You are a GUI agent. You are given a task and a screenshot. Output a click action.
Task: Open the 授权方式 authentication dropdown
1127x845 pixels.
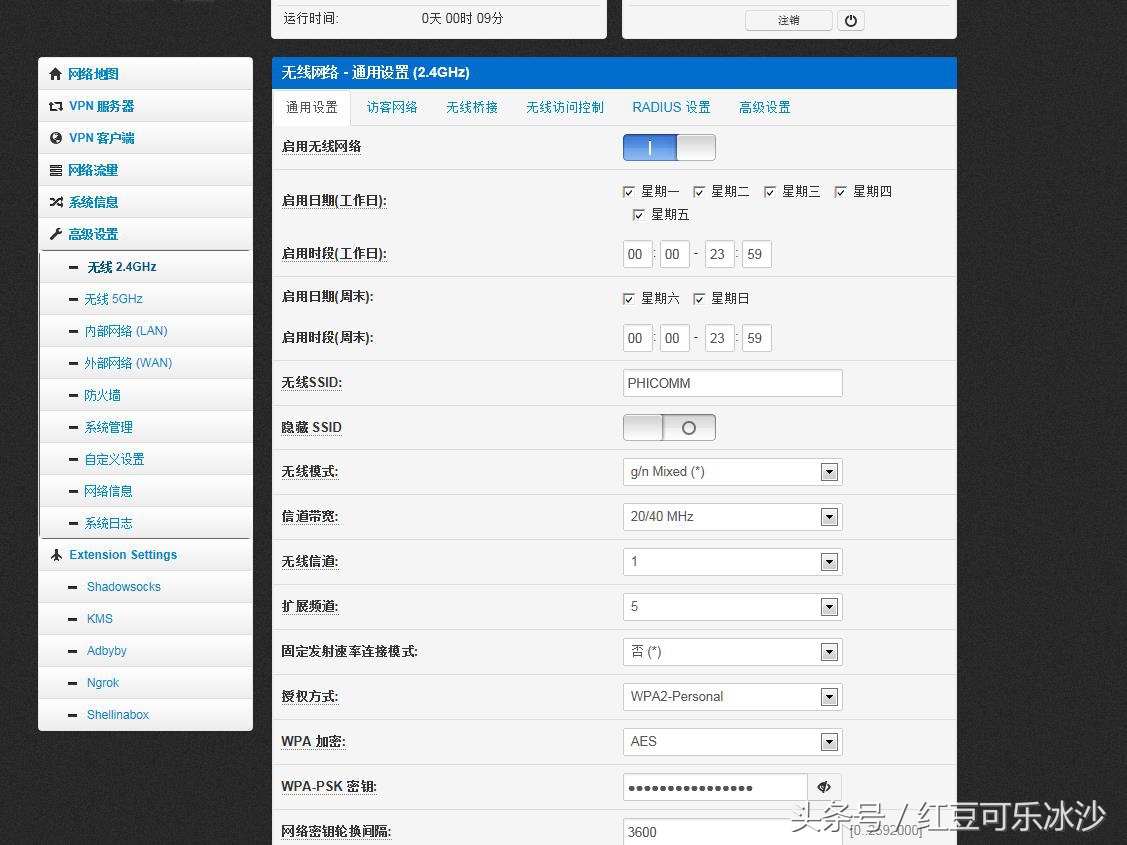click(x=829, y=696)
